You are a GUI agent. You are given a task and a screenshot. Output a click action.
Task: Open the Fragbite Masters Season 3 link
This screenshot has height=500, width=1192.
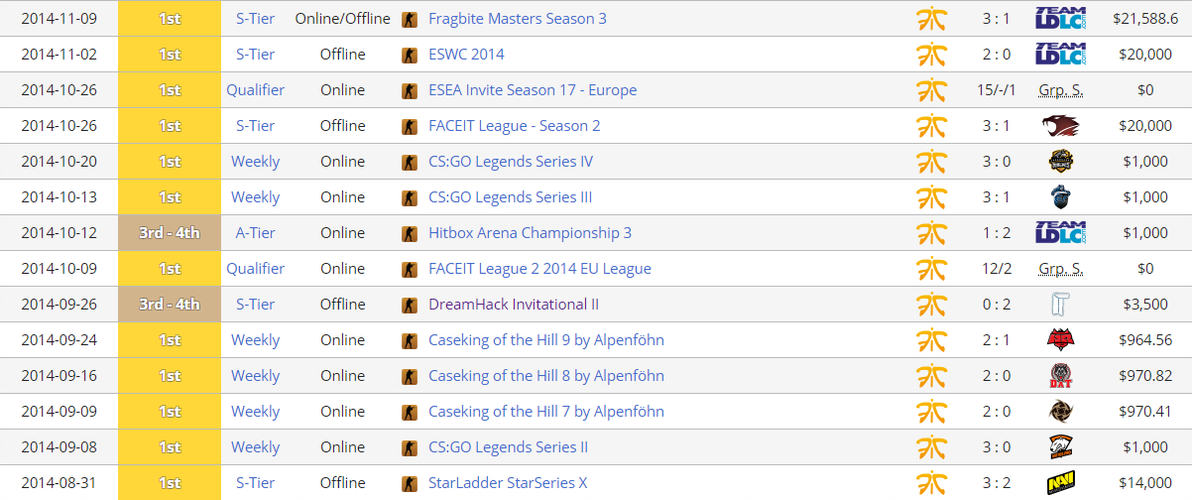[x=517, y=18]
